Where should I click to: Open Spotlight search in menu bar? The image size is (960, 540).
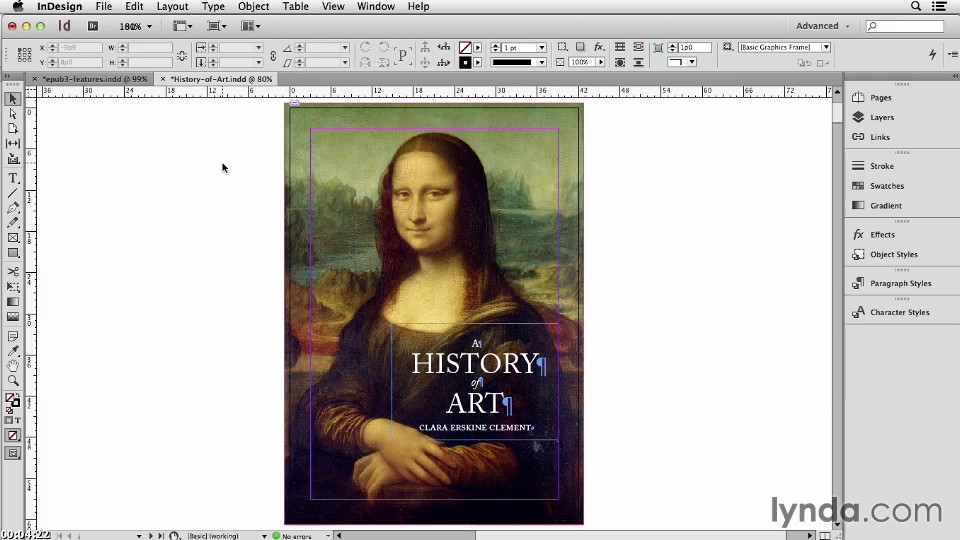click(x=916, y=6)
